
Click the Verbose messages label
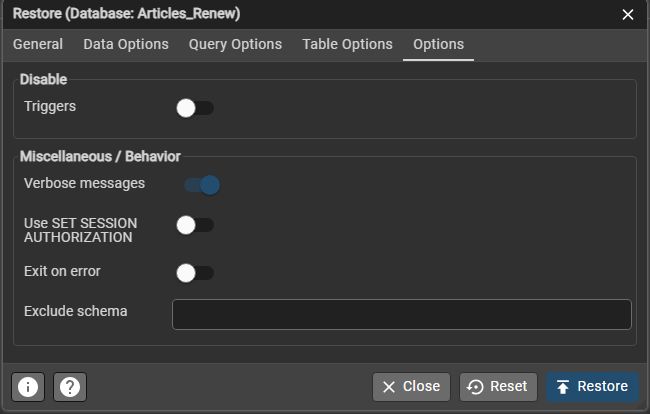coord(84,184)
